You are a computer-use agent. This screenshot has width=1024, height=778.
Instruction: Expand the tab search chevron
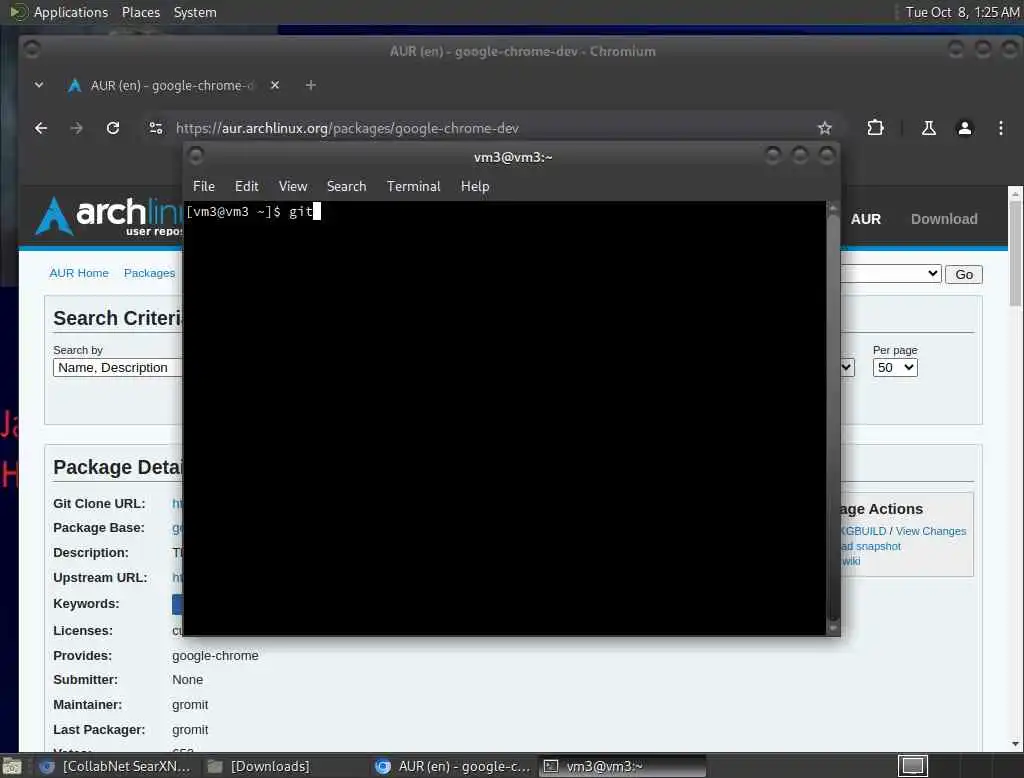click(x=39, y=85)
